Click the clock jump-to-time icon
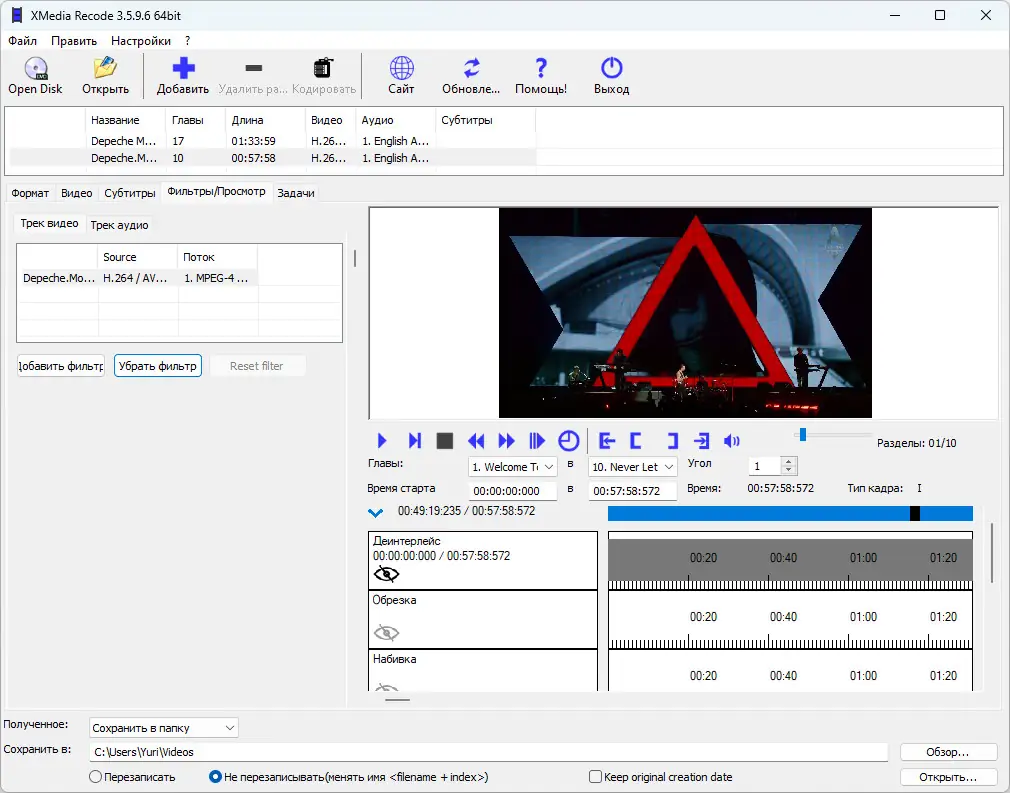This screenshot has height=793, width=1010. point(568,441)
